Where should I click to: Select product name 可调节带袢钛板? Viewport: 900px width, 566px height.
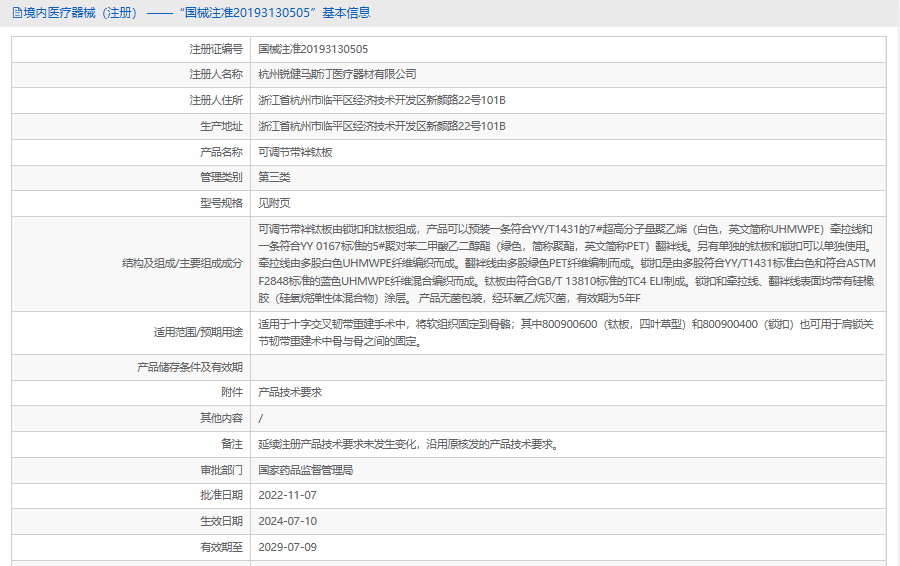295,152
